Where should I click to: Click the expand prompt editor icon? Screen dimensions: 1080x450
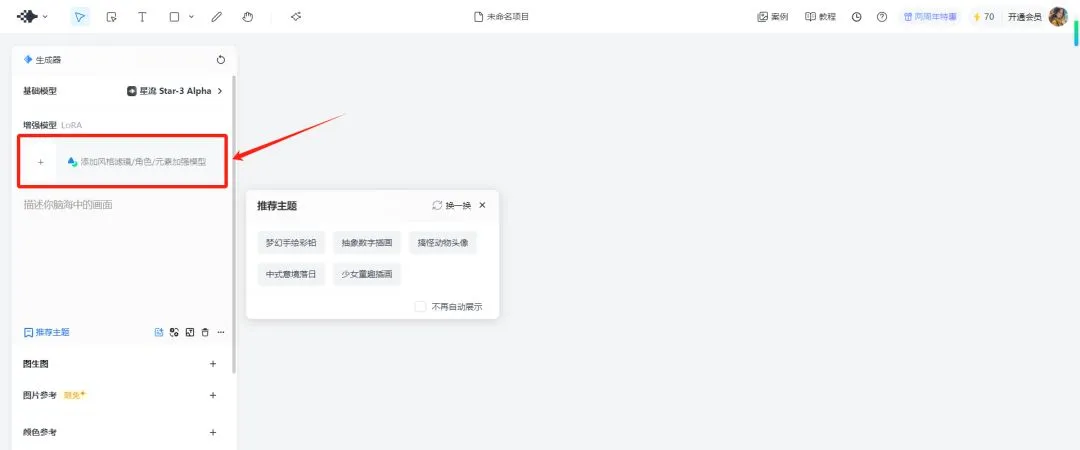189,332
